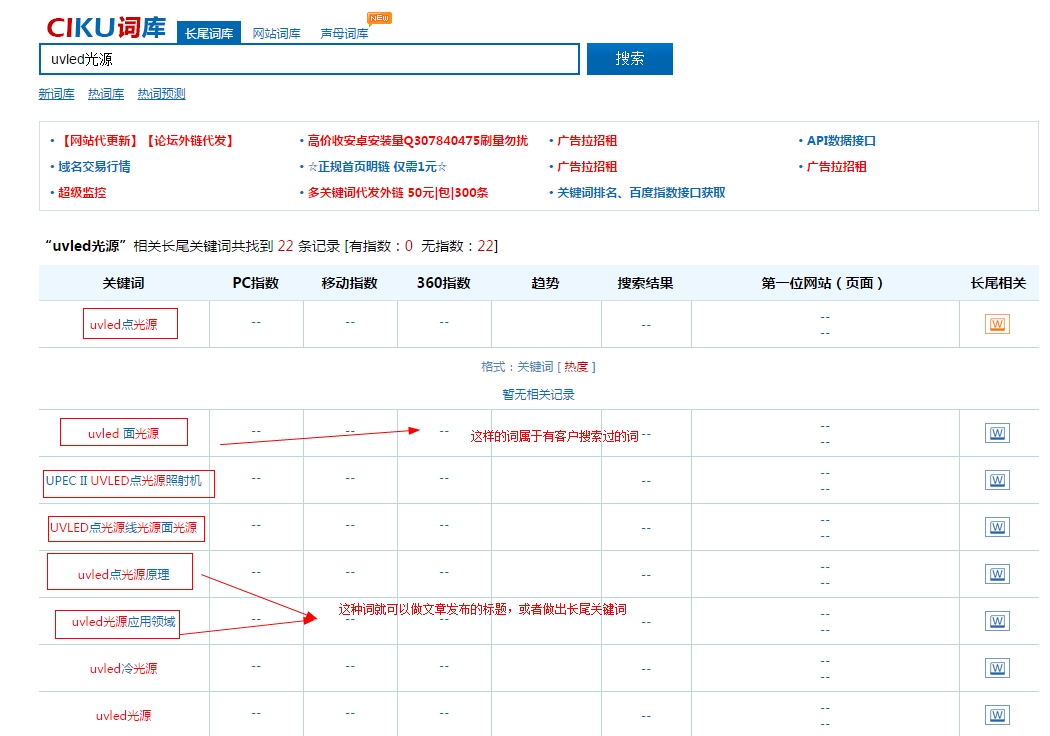Click the 移动指数 column header
The height and width of the screenshot is (736, 1050).
350,283
